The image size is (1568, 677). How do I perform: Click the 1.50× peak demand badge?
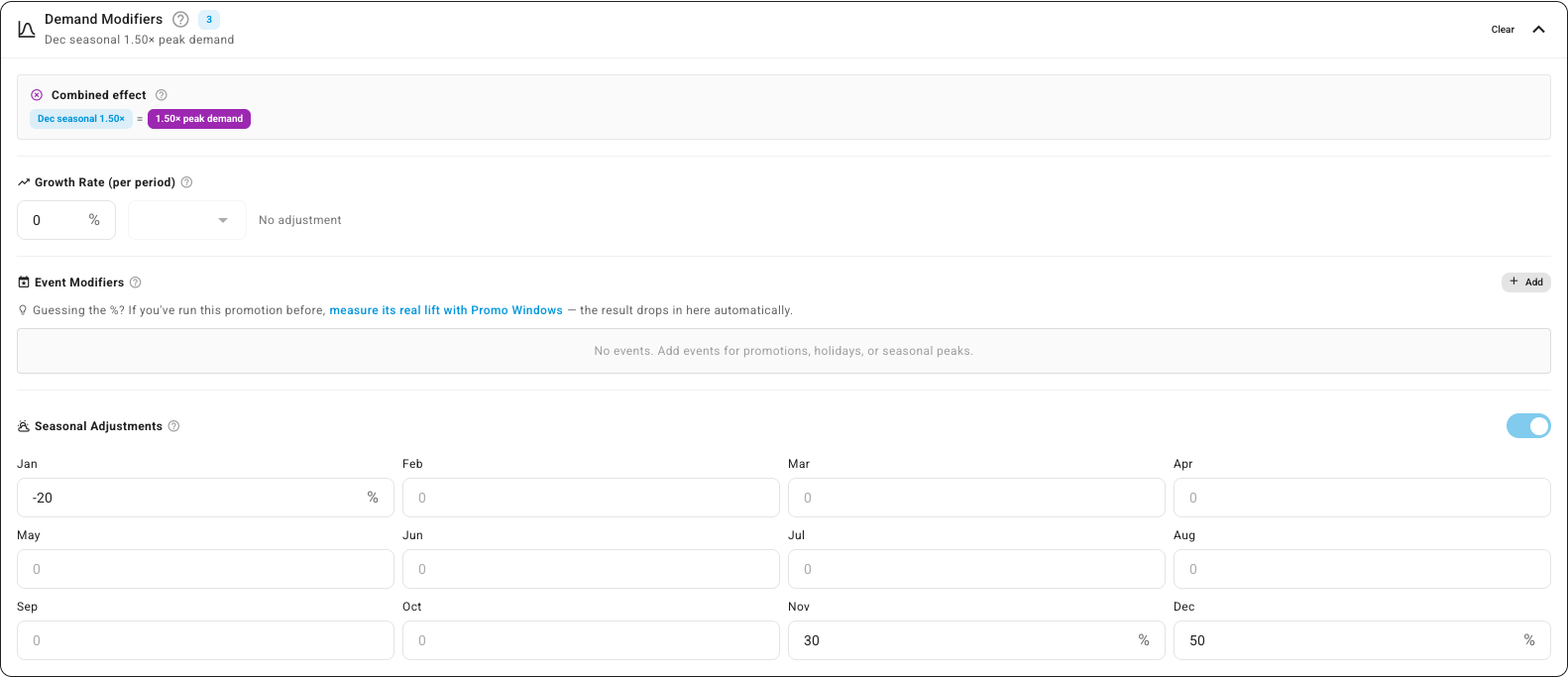click(199, 119)
